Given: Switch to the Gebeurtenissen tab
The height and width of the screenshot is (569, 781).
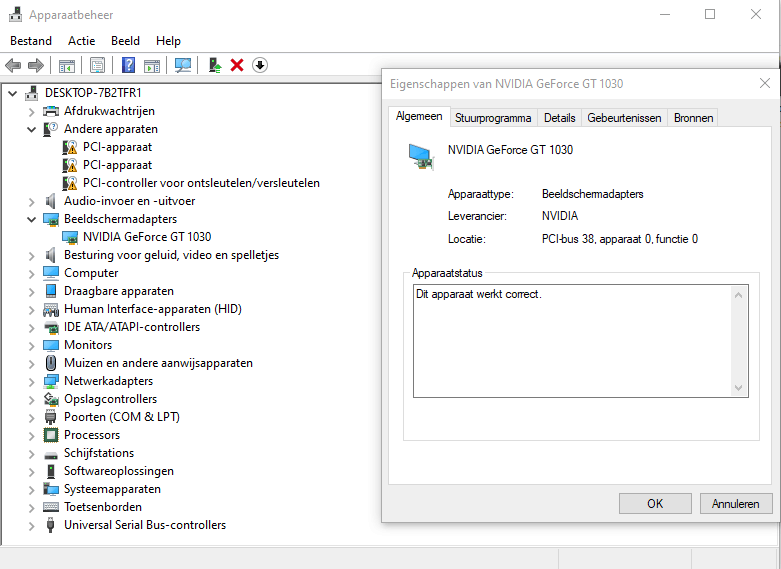Looking at the screenshot, I should (624, 118).
